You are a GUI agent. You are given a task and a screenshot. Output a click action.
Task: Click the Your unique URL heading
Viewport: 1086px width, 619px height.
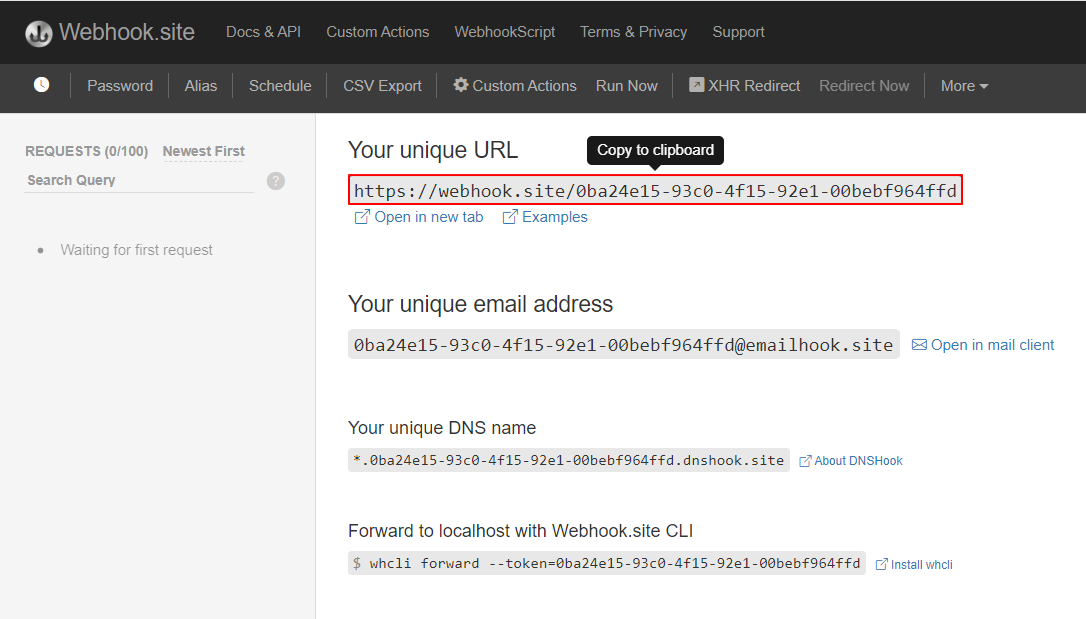coord(433,150)
